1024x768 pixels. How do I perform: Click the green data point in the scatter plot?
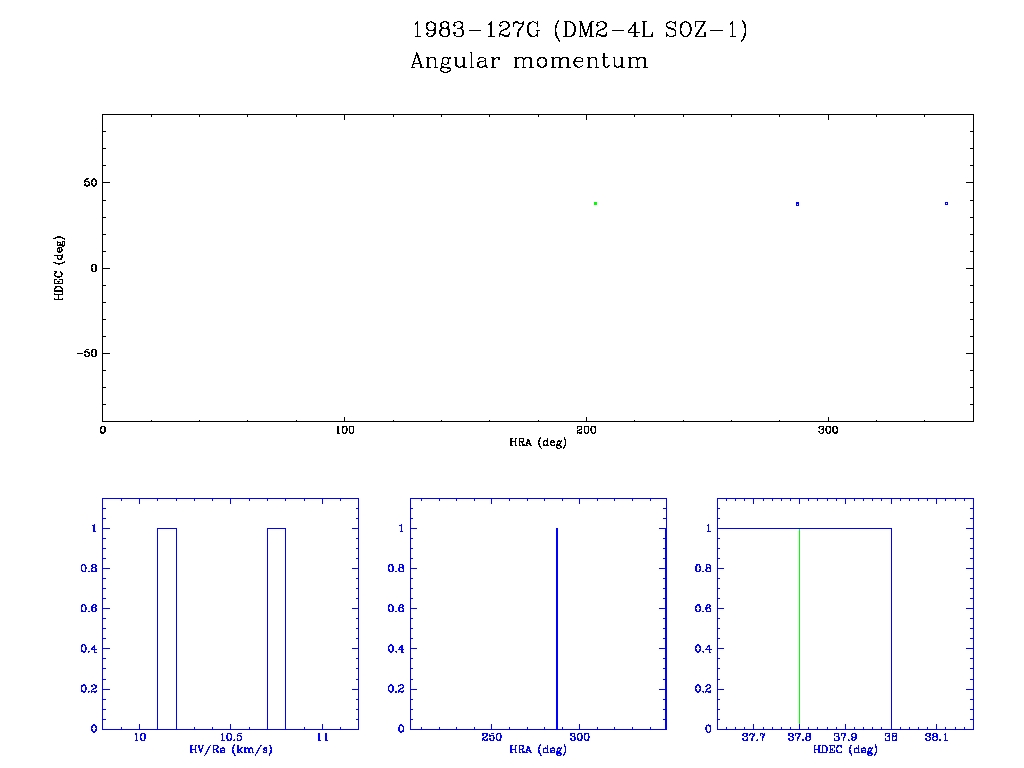point(595,203)
